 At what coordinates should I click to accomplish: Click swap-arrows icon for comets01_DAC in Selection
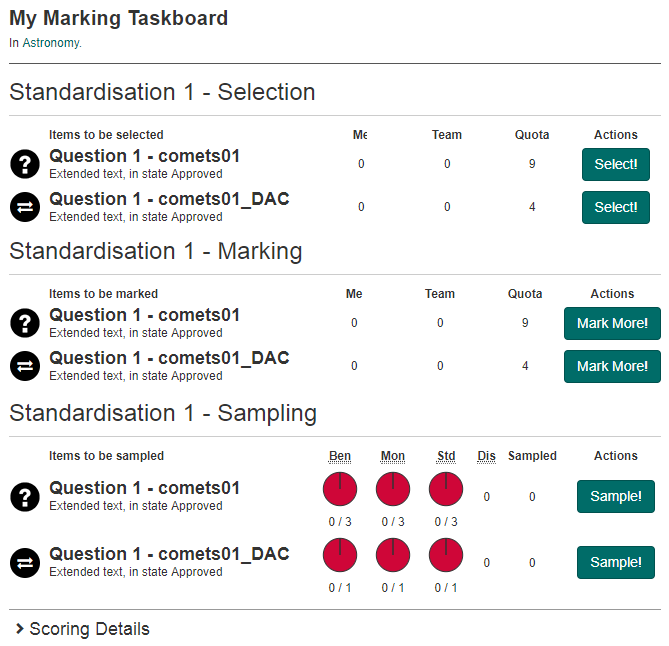pos(25,207)
